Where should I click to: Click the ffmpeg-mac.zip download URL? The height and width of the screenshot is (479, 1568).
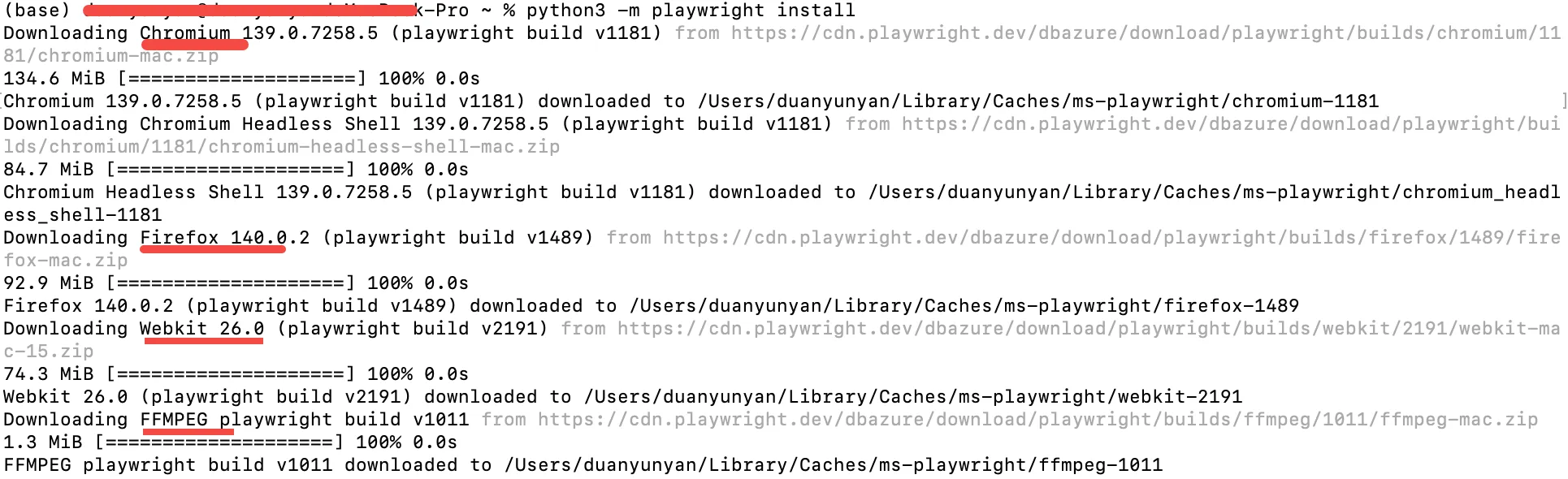pyautogui.click(x=1038, y=420)
